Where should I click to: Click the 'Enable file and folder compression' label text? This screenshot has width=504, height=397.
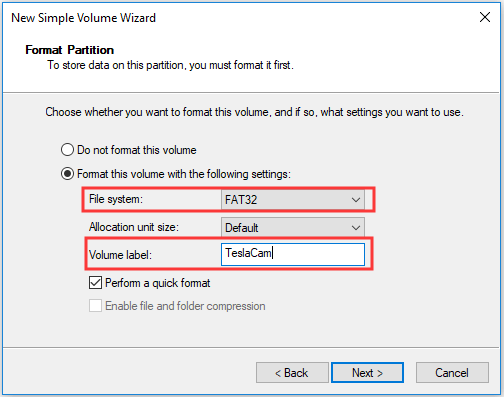(185, 306)
